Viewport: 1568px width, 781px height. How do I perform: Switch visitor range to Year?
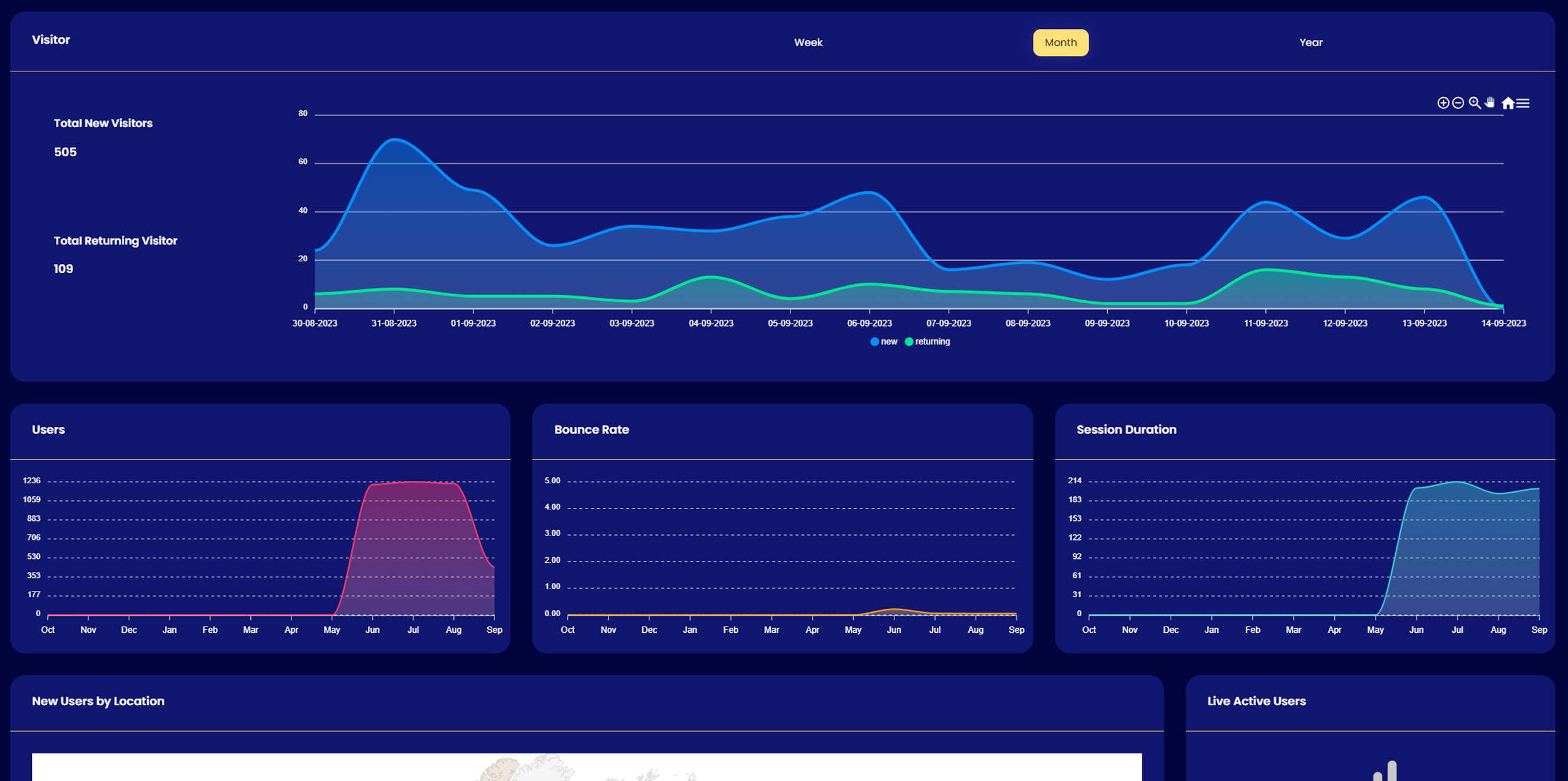click(1311, 42)
